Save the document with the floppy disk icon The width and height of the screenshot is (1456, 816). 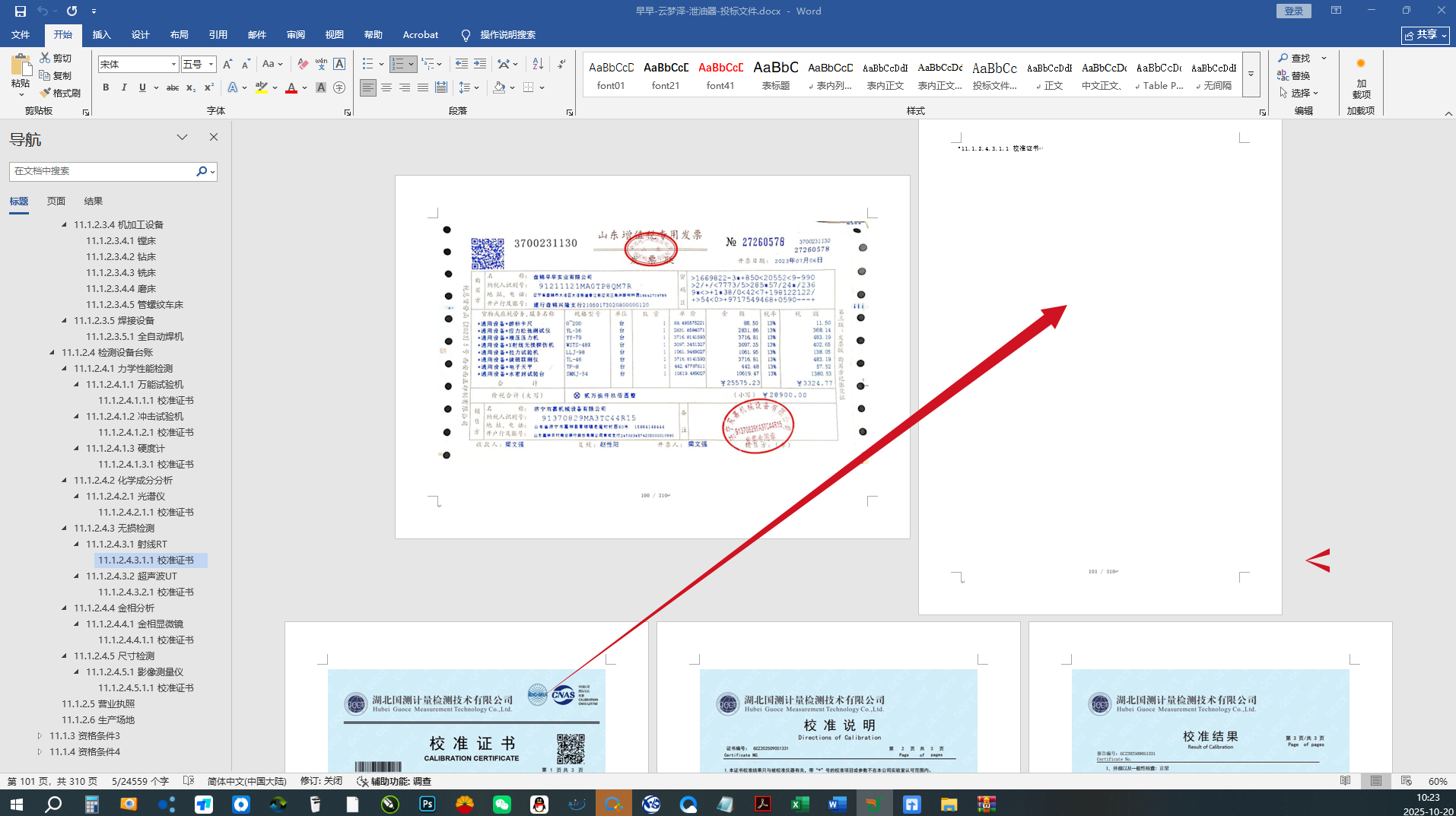[21, 11]
